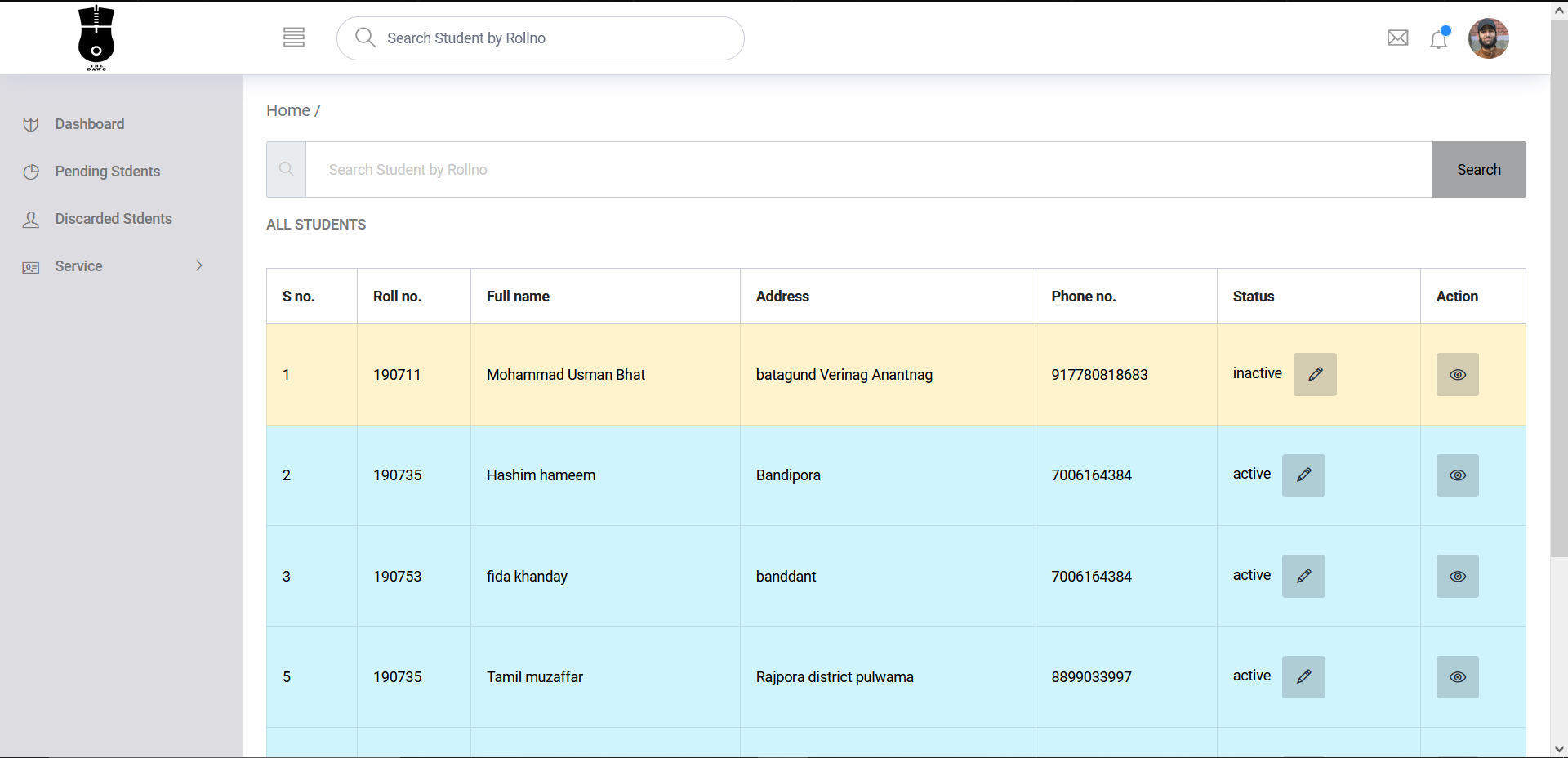Viewport: 1568px width, 758px height.
Task: Click the inactive status text
Action: click(x=1258, y=373)
